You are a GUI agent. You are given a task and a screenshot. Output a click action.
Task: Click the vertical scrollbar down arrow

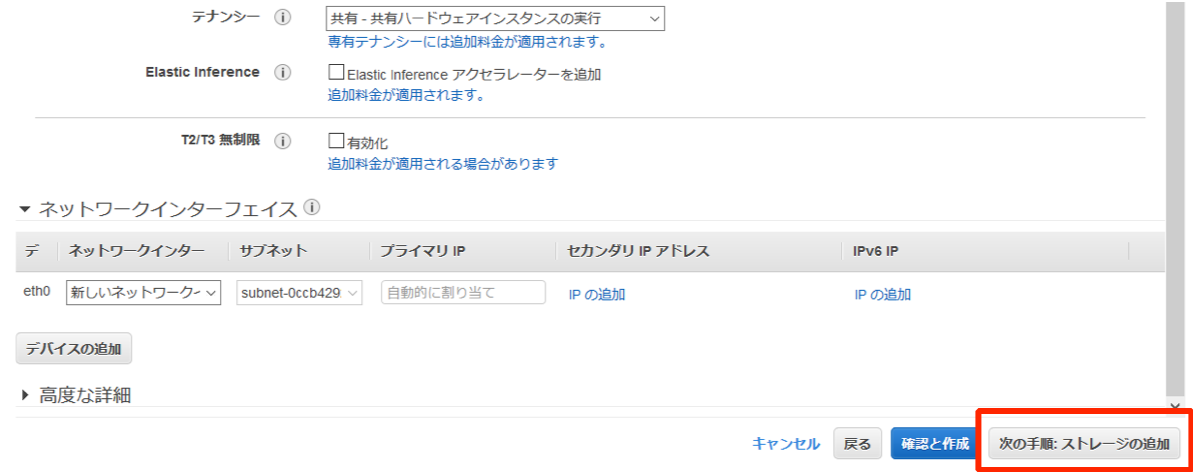[1175, 407]
